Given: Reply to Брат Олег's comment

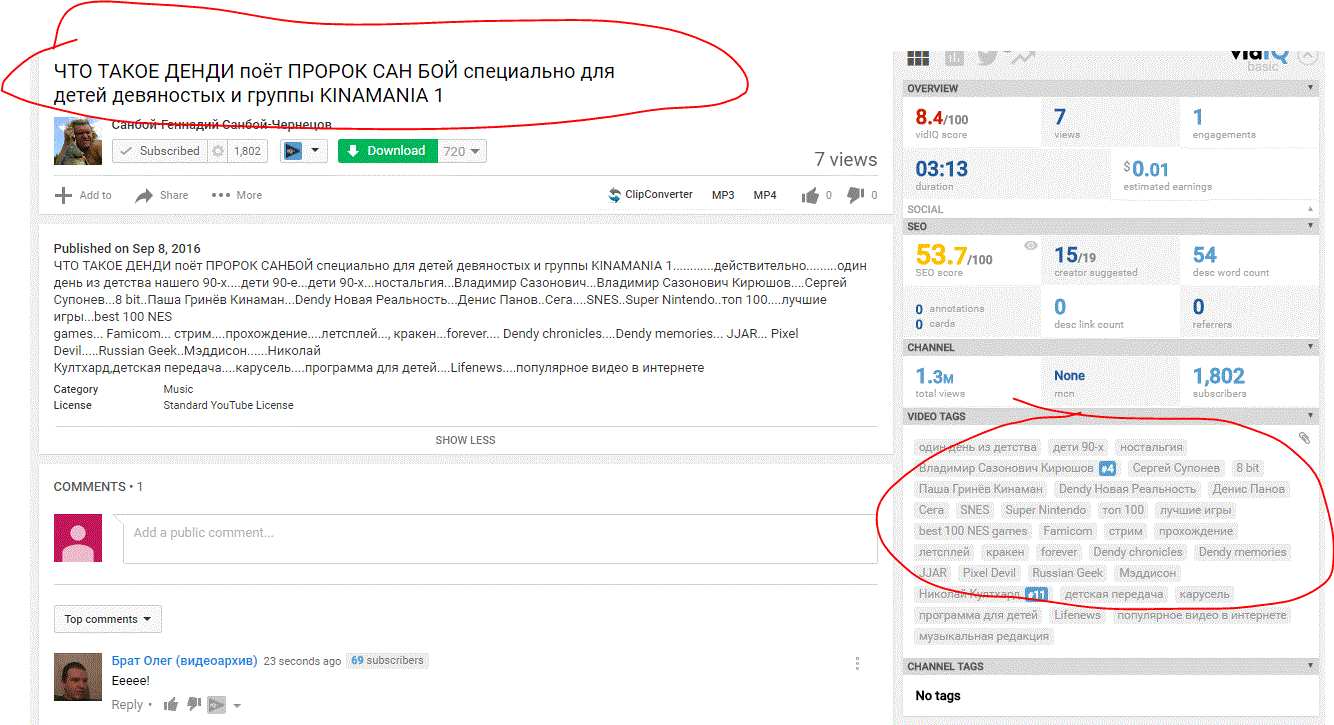Looking at the screenshot, I should [x=127, y=705].
